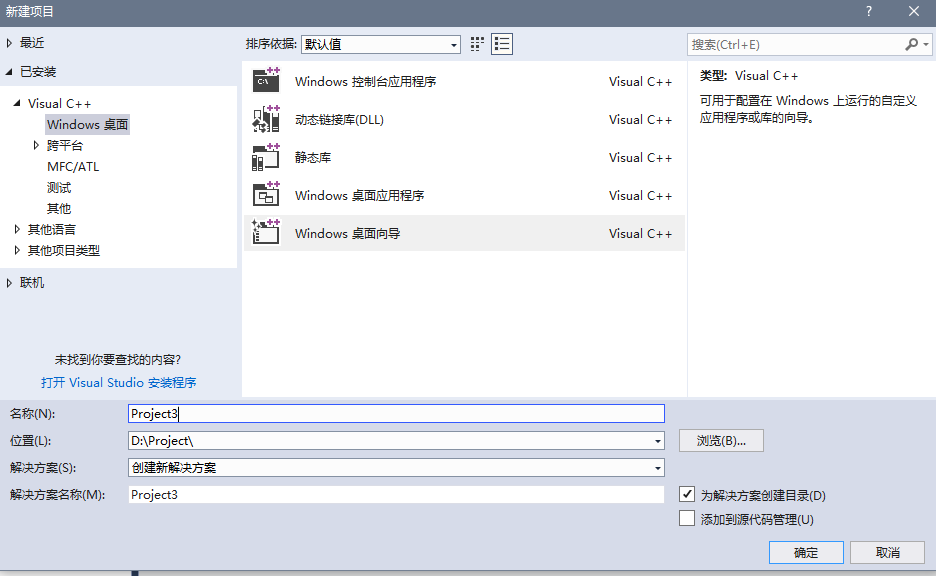
Task: Expand the 跨平台 tree node
Action: click(36, 145)
